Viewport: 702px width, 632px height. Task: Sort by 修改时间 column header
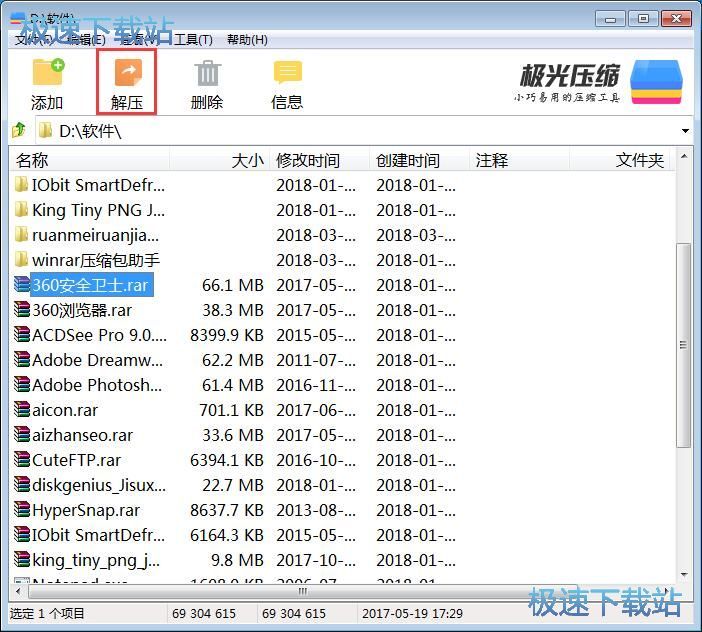(x=320, y=160)
